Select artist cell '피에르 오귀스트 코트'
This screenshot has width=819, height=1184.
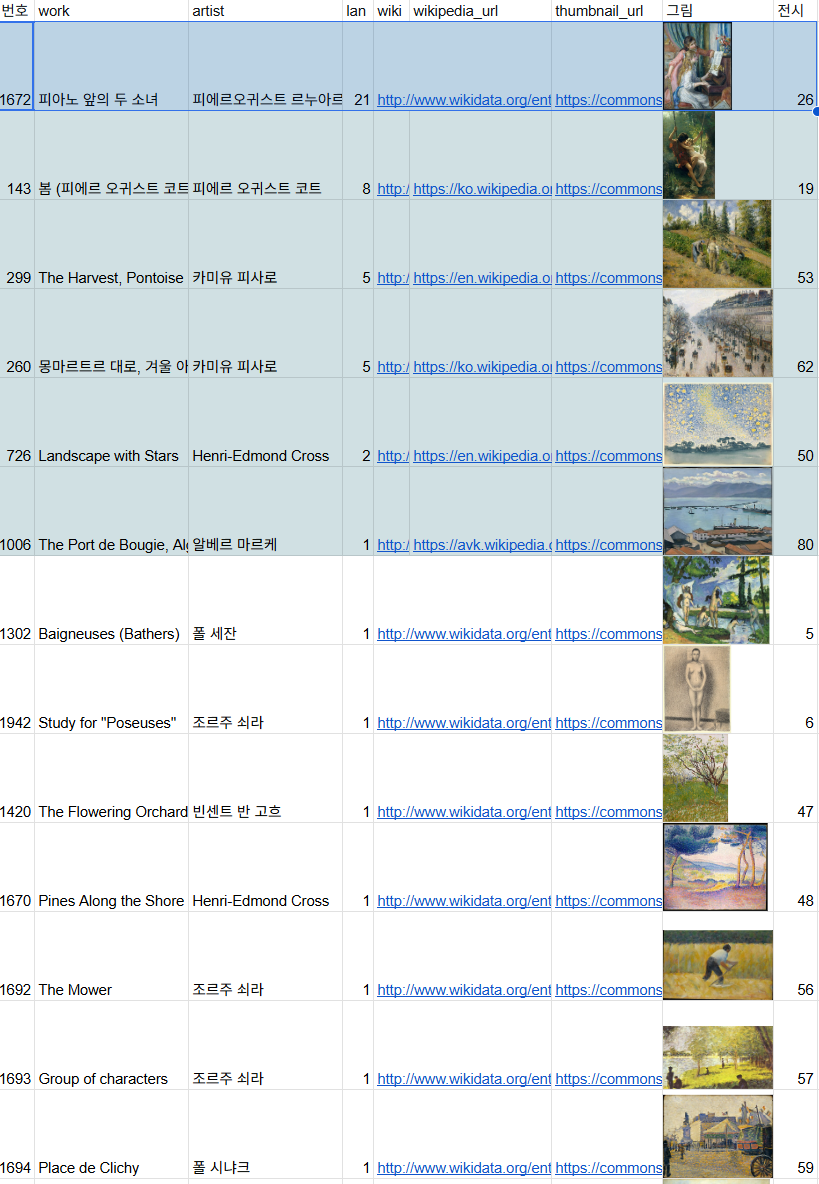(x=266, y=156)
